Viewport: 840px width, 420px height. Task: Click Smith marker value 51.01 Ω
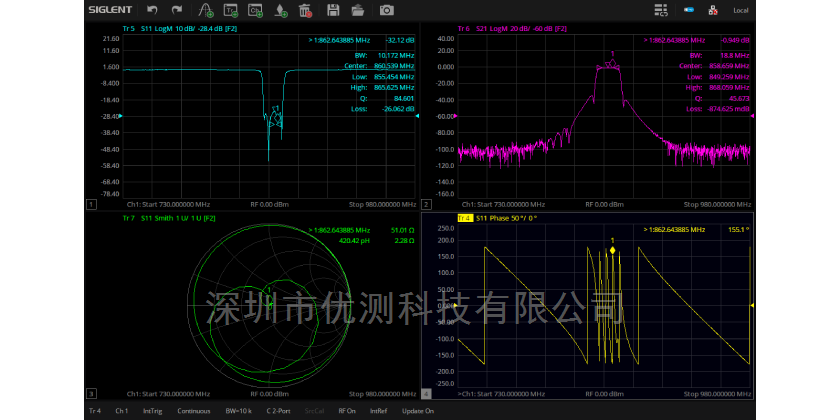click(x=403, y=230)
